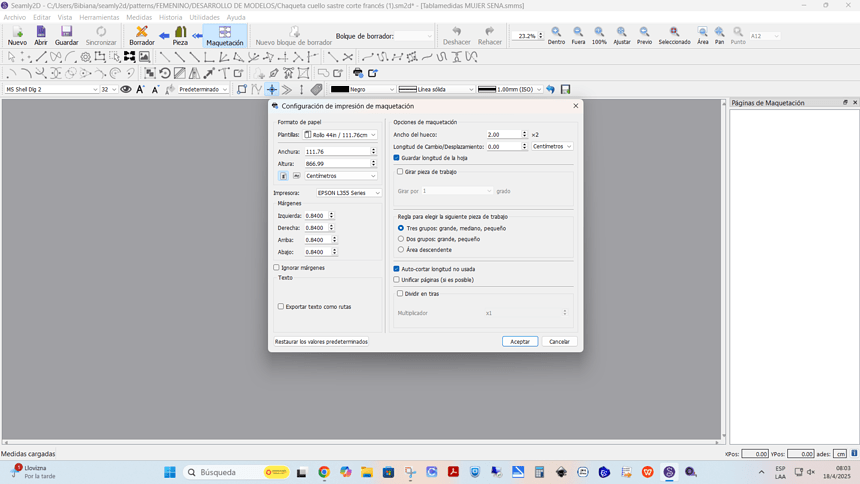Select portrait paper orientation button
Screen dimensions: 860x484
283,176
